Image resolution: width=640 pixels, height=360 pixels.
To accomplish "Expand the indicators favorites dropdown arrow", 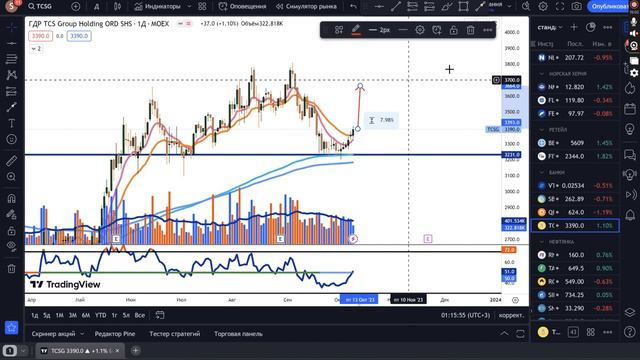I will [x=189, y=7].
